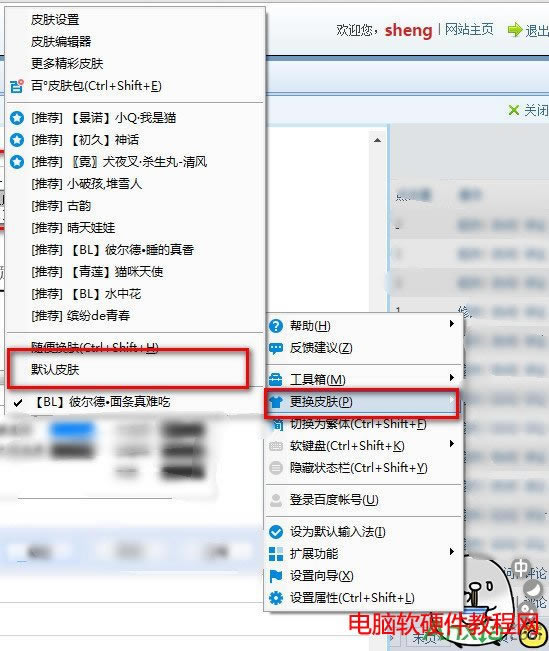Open 皮肤设置 menu entry

click(55, 20)
